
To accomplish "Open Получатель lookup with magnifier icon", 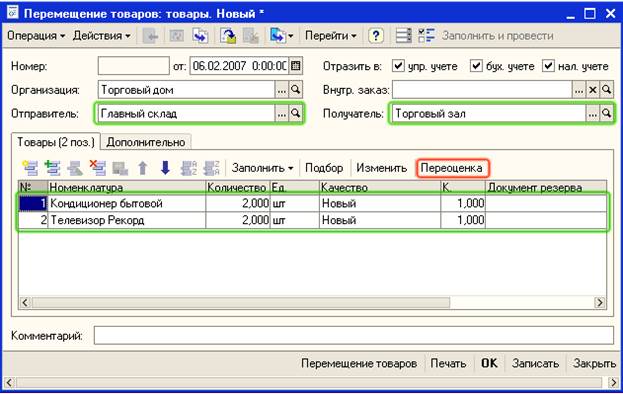I will click(x=606, y=114).
